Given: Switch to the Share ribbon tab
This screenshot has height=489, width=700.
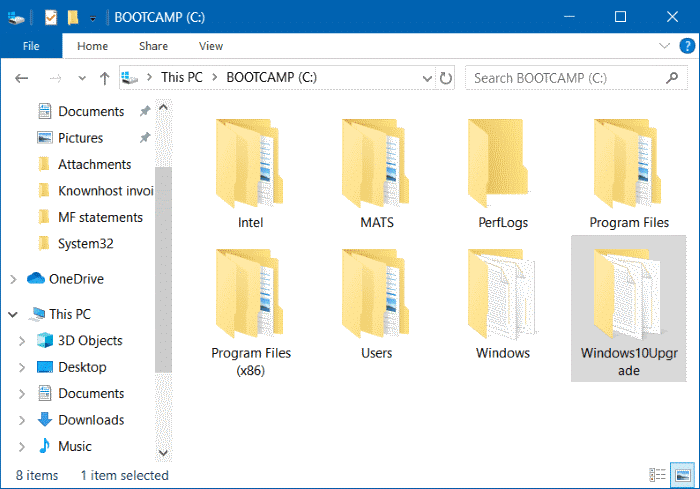Looking at the screenshot, I should pos(153,46).
